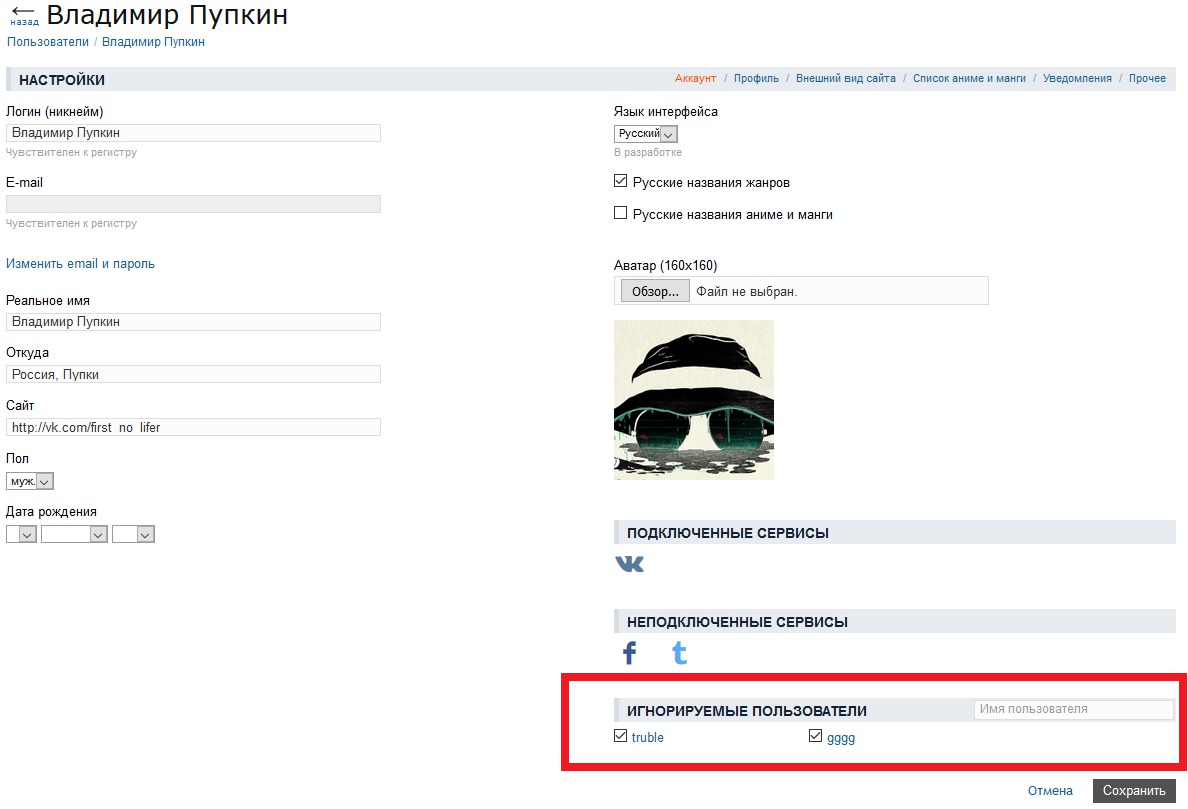Click the avatar image thumbnail

(x=693, y=400)
